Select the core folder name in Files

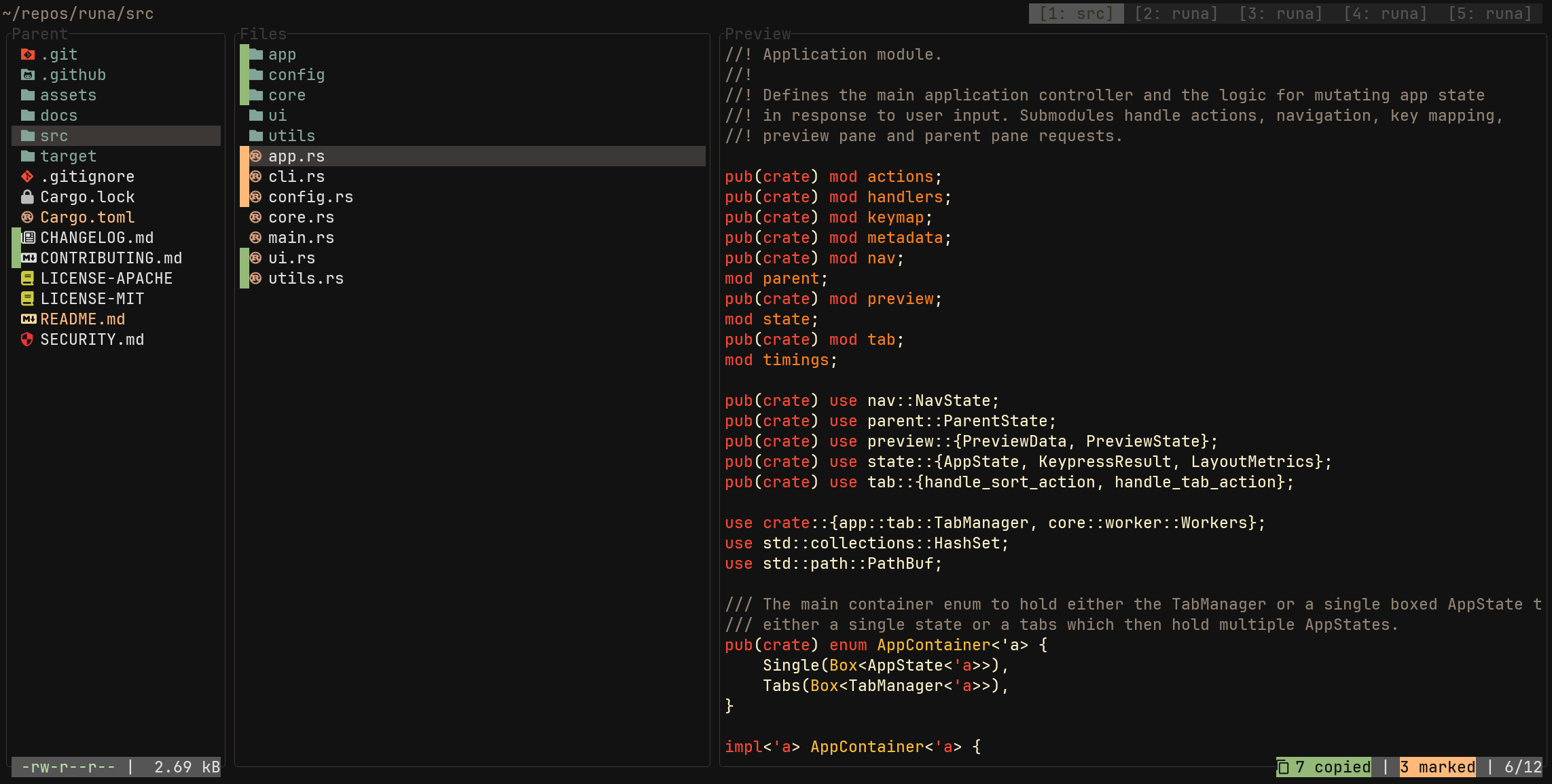coord(287,95)
